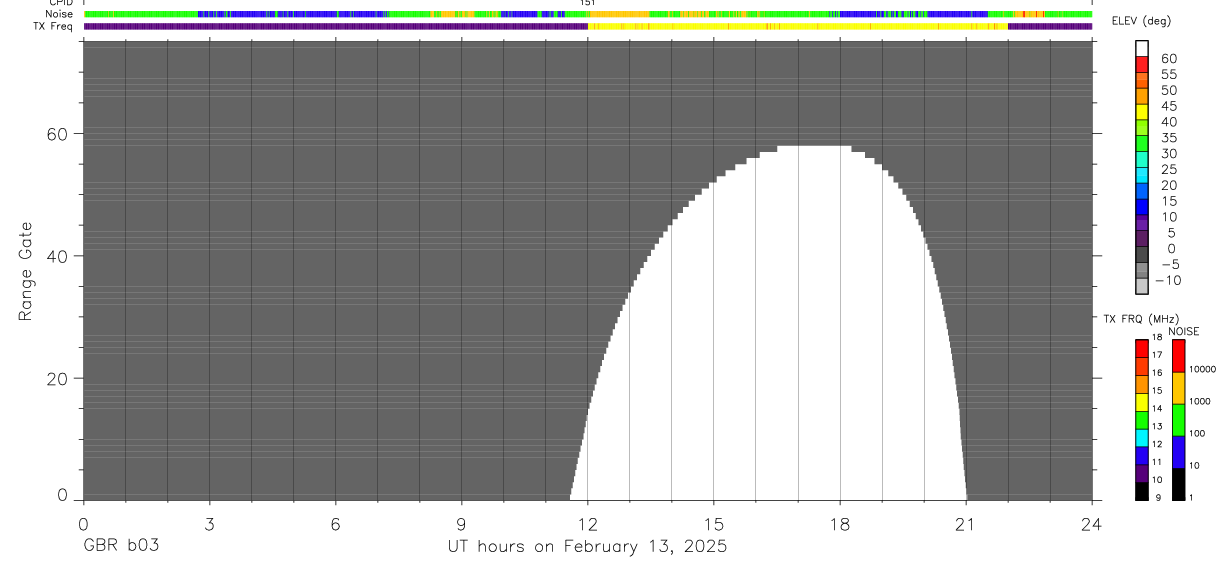The height and width of the screenshot is (567, 1228).
Task: Click black NOISE swatch between 1 and 10
Action: click(1178, 484)
